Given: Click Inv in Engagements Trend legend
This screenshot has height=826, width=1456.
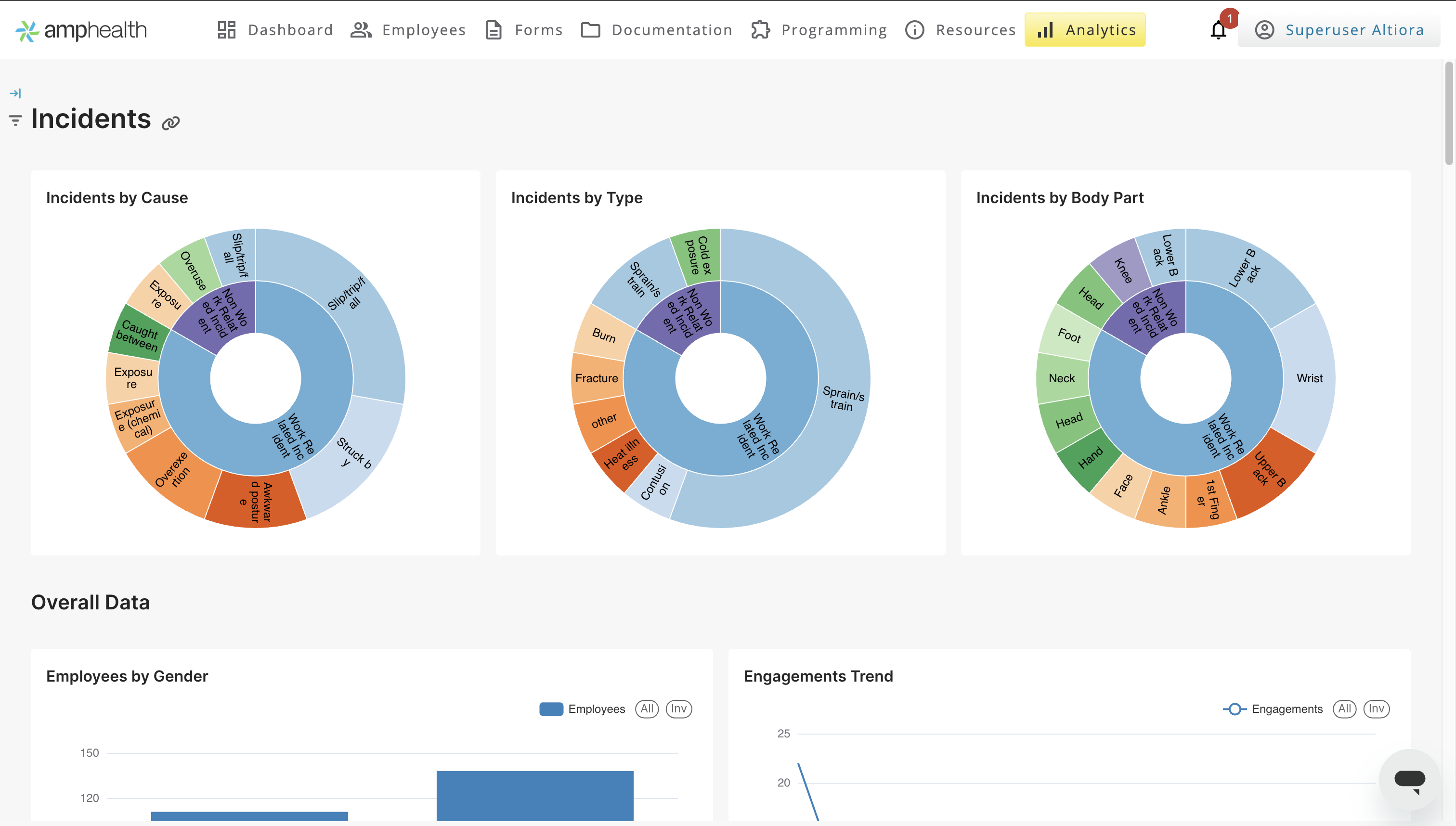Looking at the screenshot, I should coord(1377,709).
